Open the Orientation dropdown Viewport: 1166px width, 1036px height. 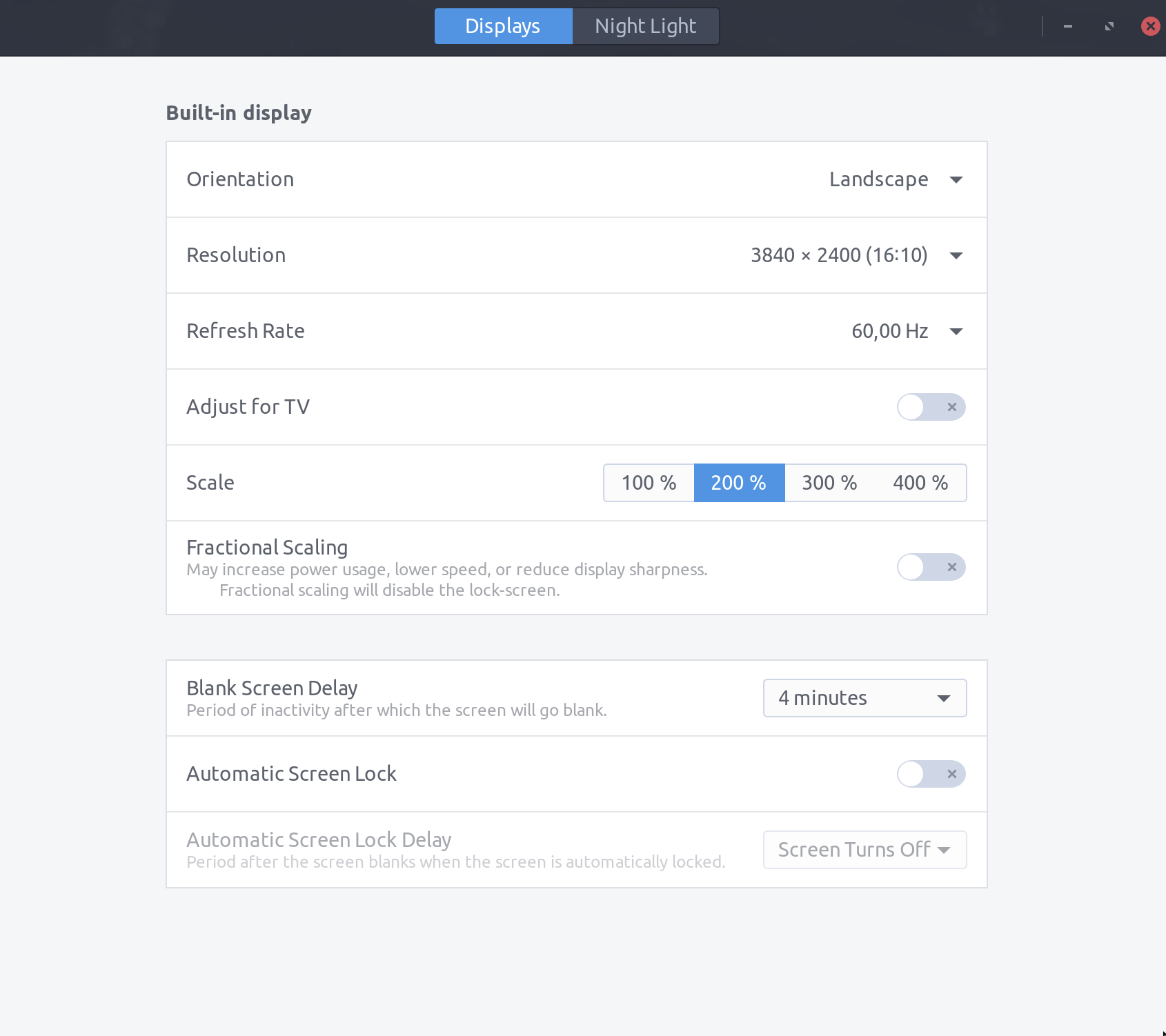(x=956, y=180)
